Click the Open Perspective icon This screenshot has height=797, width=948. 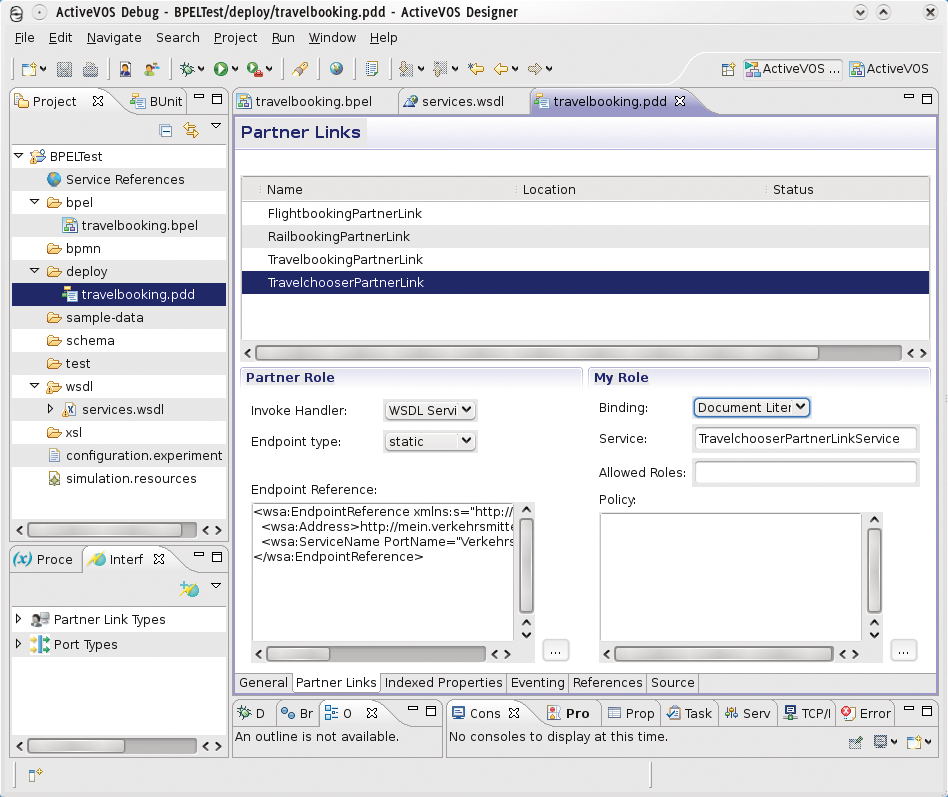[x=729, y=69]
